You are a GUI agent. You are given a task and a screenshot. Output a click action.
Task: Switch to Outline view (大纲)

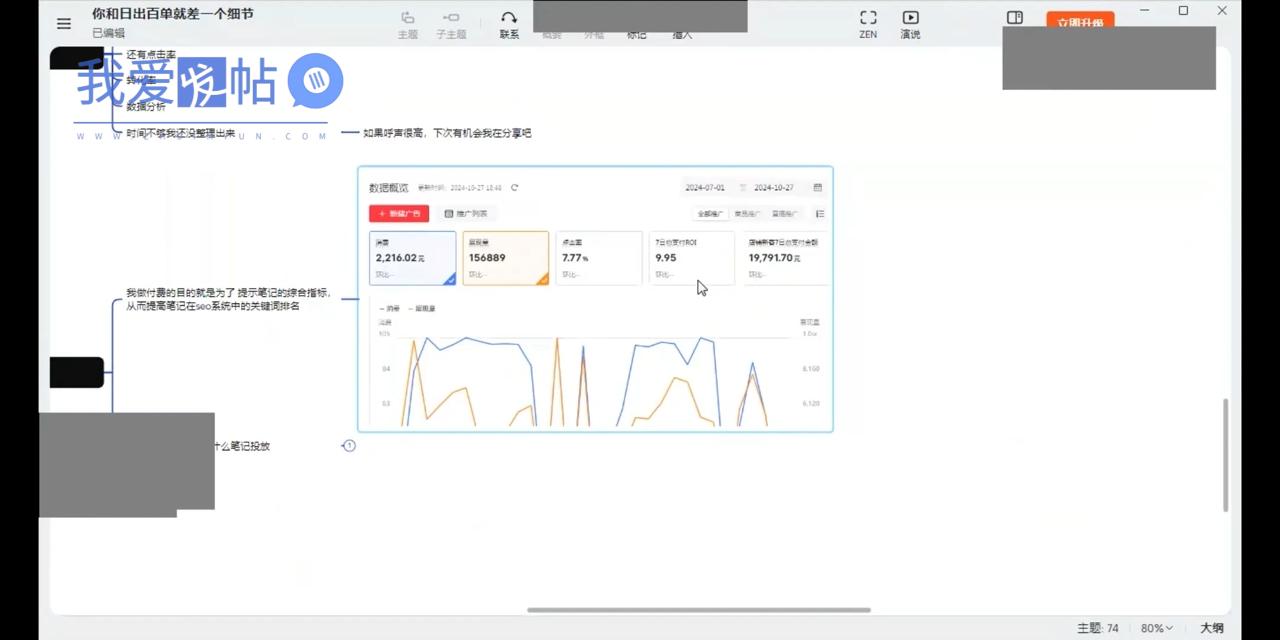pos(1212,628)
